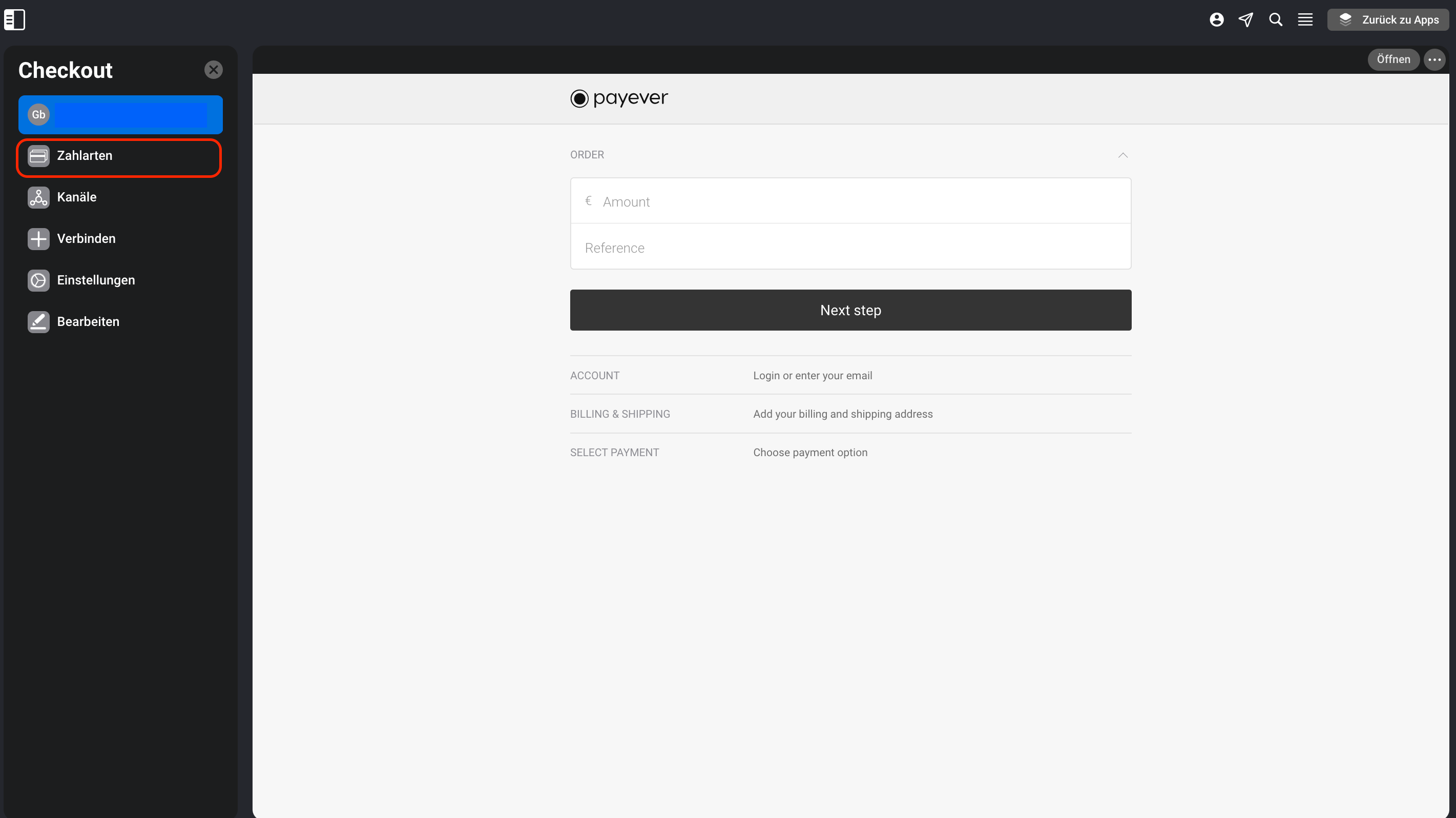Open the Bearbeiten section
Screen dimensions: 1456x818
pos(119,322)
